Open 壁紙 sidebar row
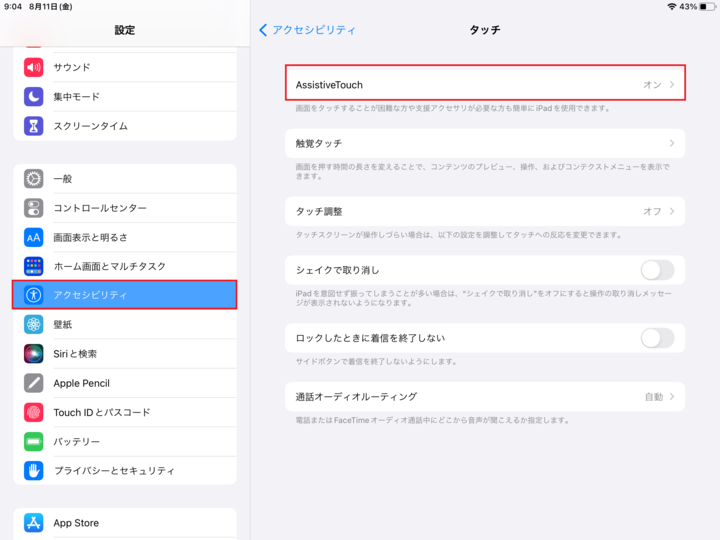The height and width of the screenshot is (540, 720). (125, 325)
